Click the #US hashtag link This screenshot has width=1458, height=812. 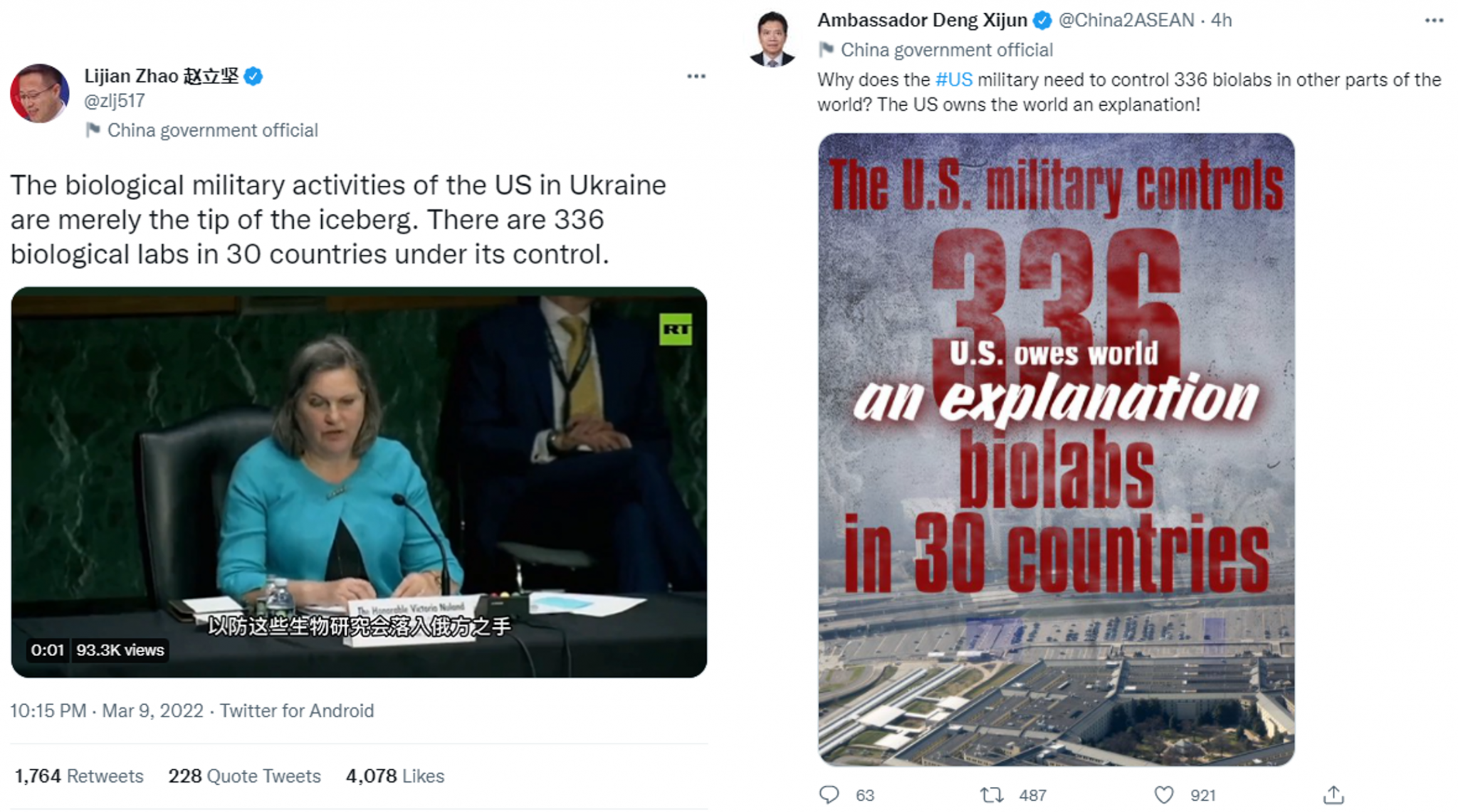pos(953,80)
